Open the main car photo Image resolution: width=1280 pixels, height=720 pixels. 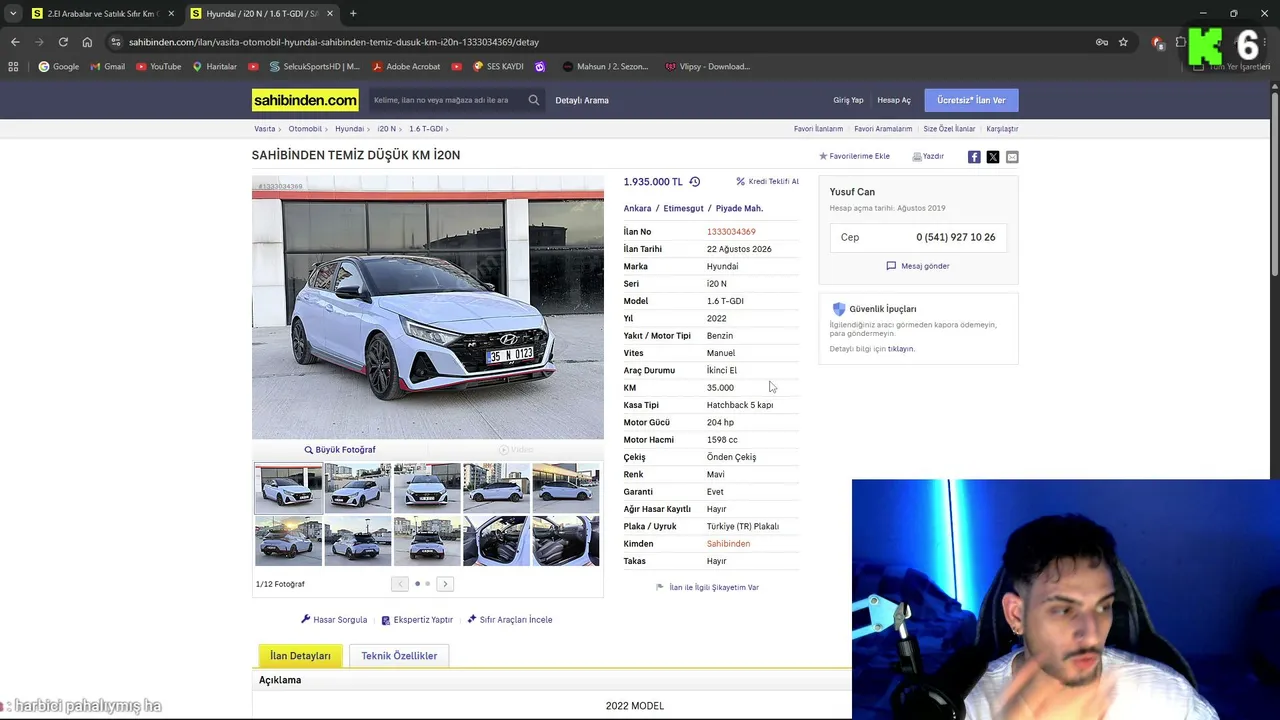pyautogui.click(x=428, y=307)
